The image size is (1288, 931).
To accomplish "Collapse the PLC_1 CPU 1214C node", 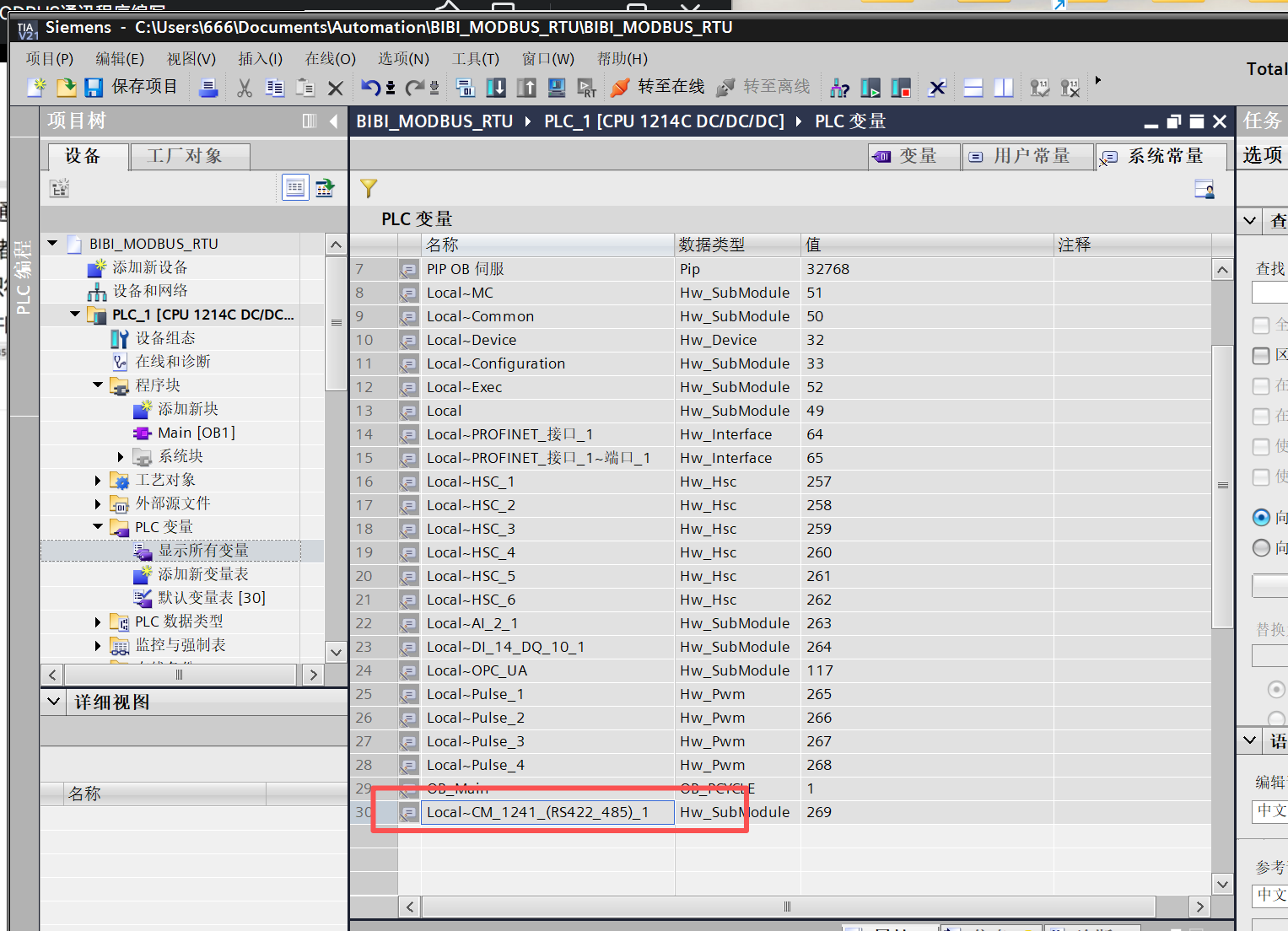I will click(75, 314).
